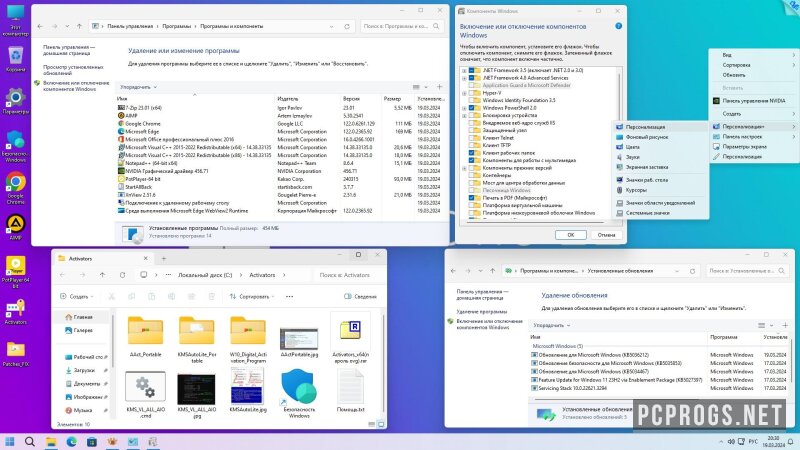Click the volume icon in the system tray
Viewport: 800px width, 450px height.
(x=731, y=441)
